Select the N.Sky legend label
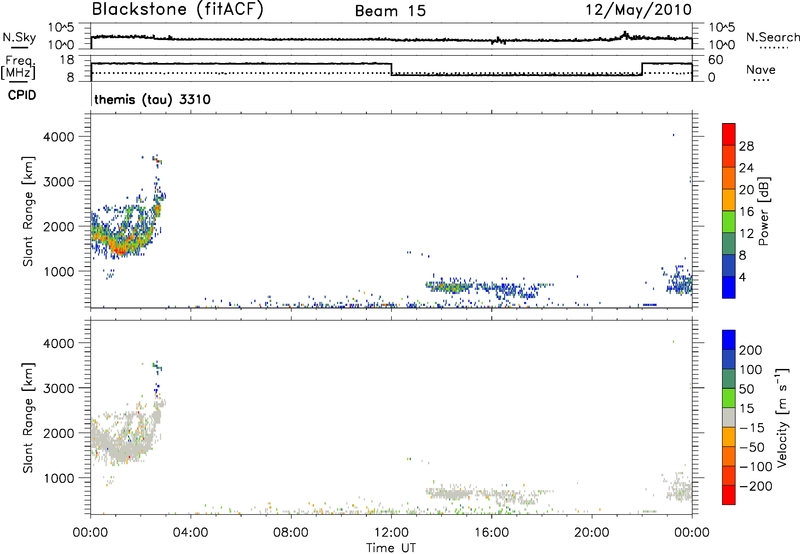Screen dimensions: 800x554 pyautogui.click(x=19, y=37)
